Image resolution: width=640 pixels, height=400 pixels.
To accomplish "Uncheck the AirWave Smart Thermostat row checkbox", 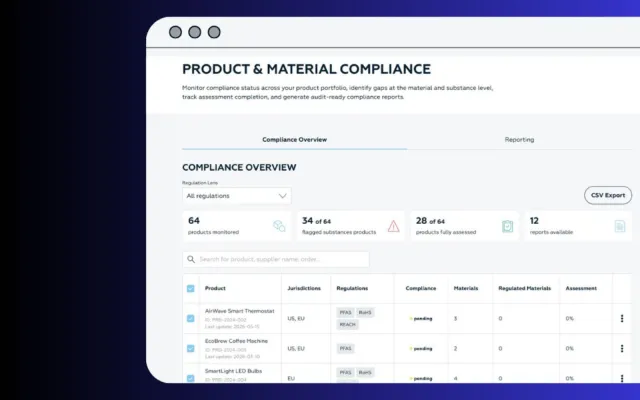I will 191,318.
